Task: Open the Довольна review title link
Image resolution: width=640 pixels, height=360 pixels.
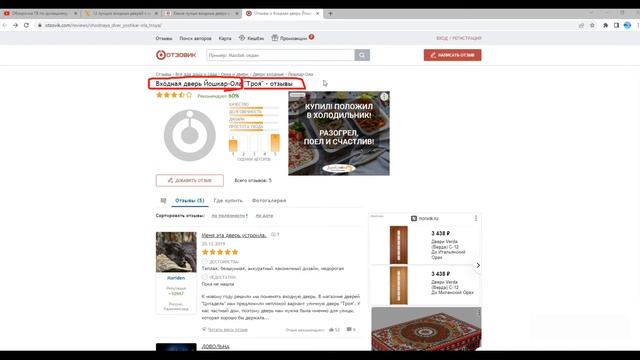Action: [216, 347]
